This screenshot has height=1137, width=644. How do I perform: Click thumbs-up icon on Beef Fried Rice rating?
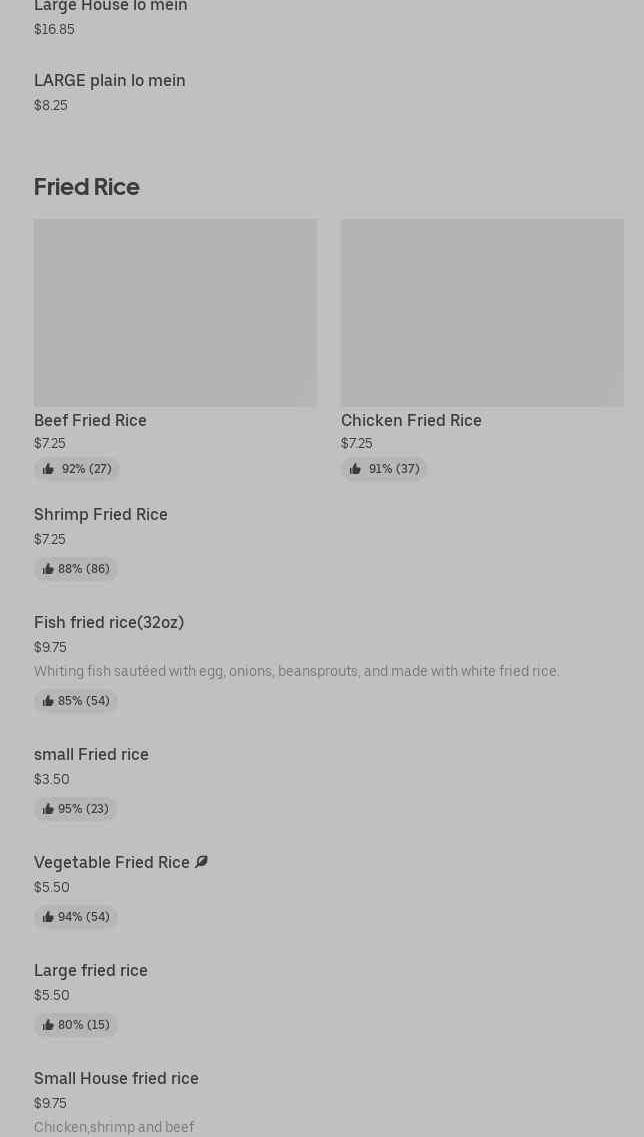[48, 469]
